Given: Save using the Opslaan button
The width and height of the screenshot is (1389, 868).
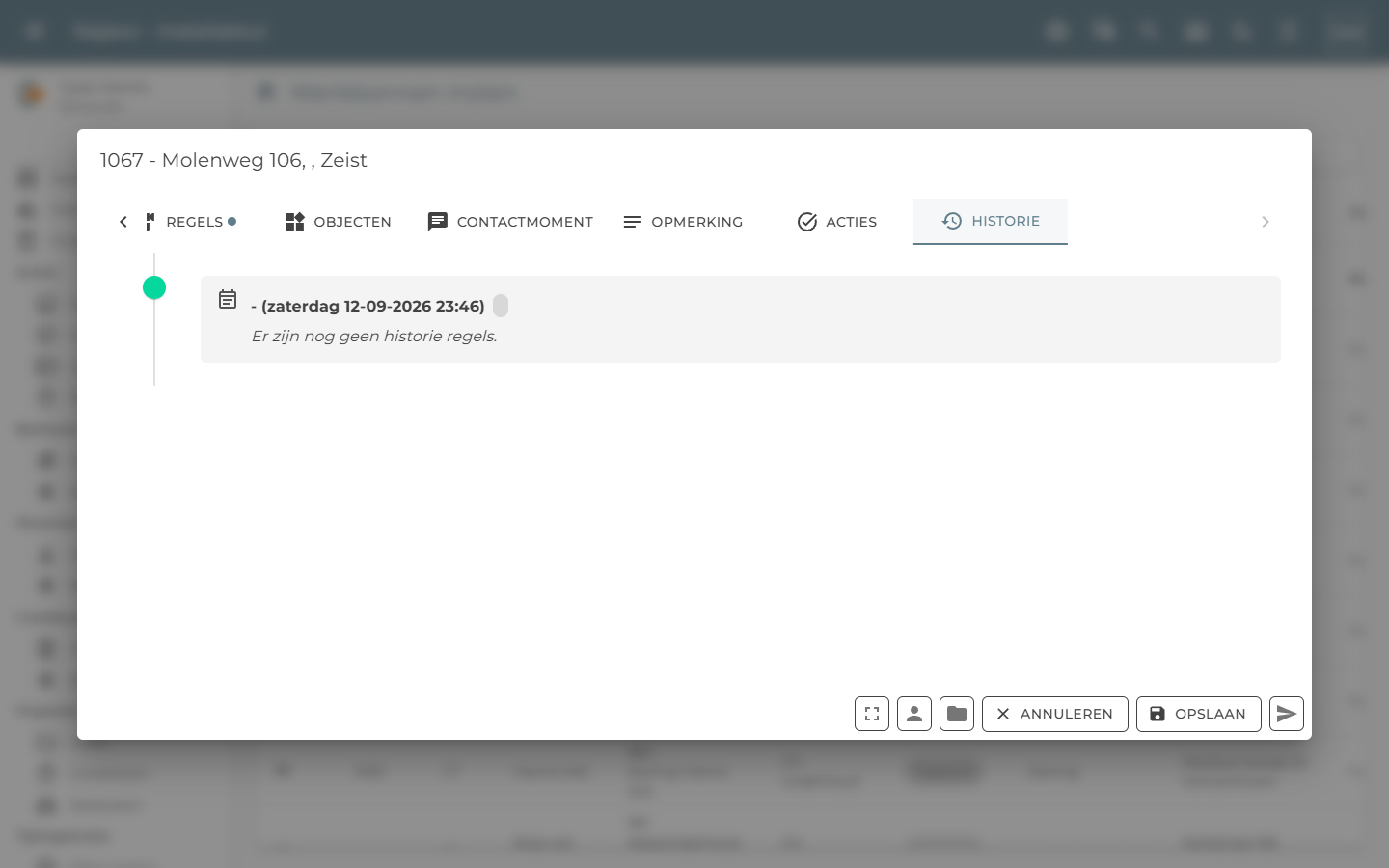Looking at the screenshot, I should [1199, 714].
